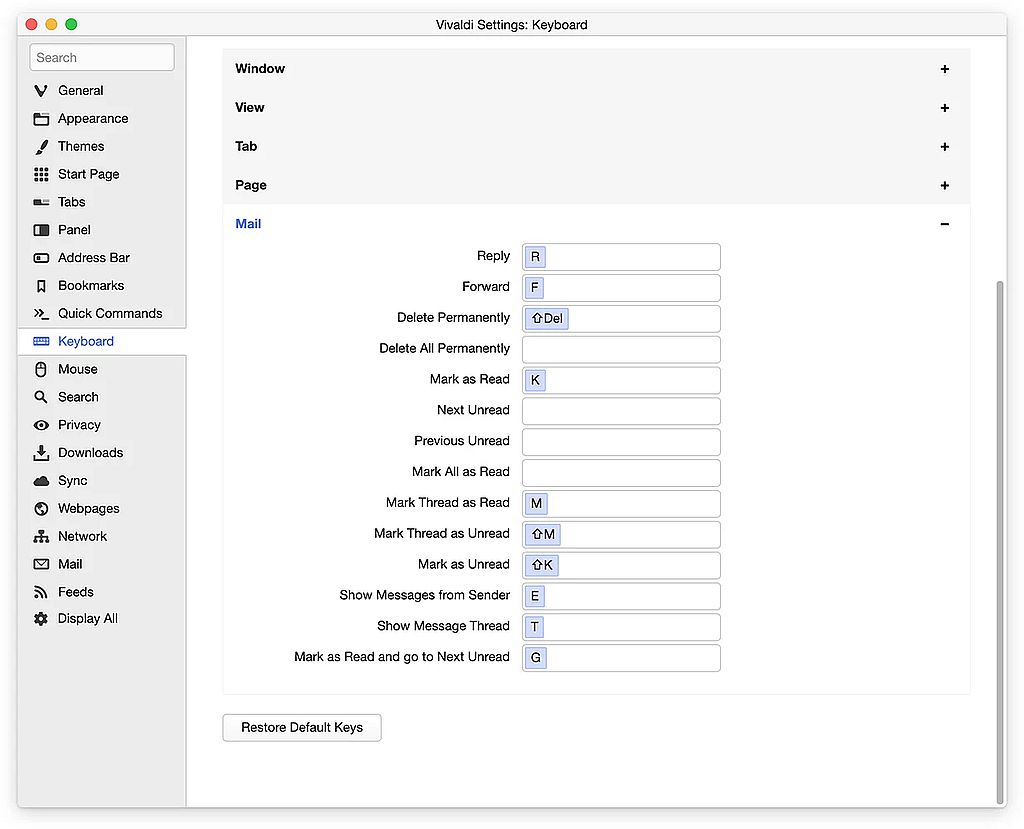Image resolution: width=1024 pixels, height=829 pixels.
Task: Click the Reply shortcut field
Action: pos(621,257)
